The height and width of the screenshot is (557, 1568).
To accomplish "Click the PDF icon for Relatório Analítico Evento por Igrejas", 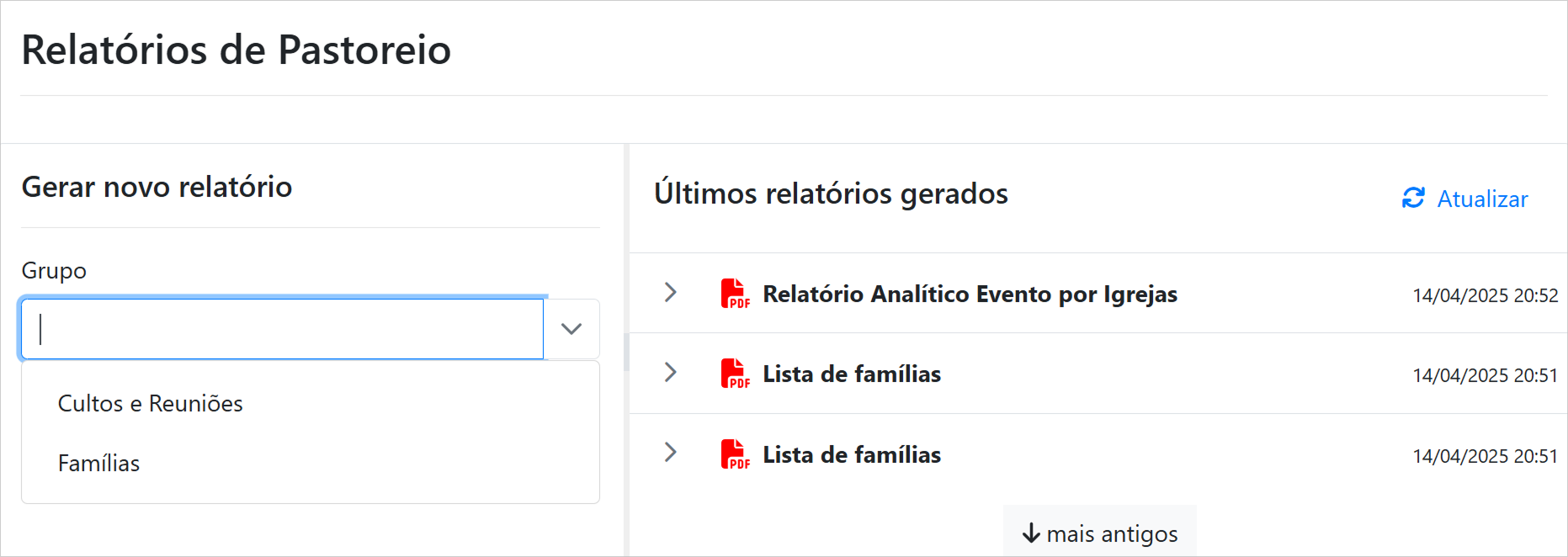I will click(x=735, y=294).
